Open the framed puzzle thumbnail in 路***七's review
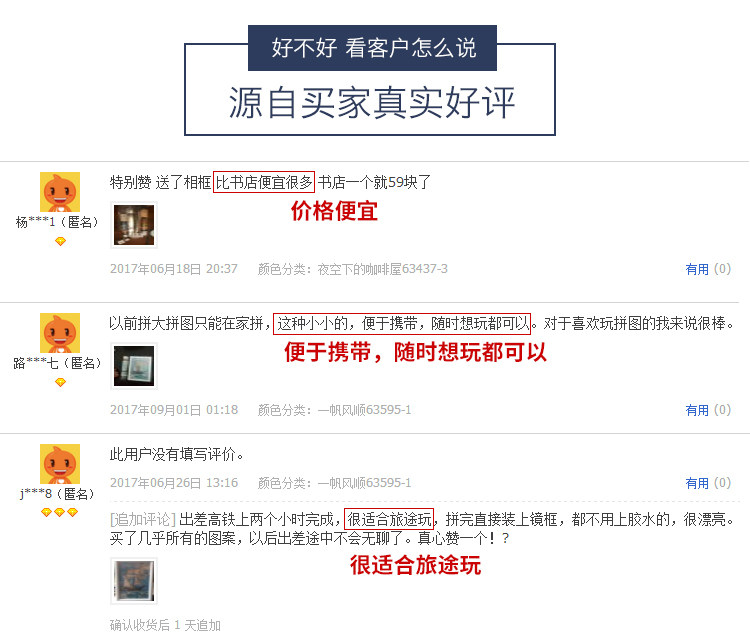750x639 pixels. coord(134,366)
